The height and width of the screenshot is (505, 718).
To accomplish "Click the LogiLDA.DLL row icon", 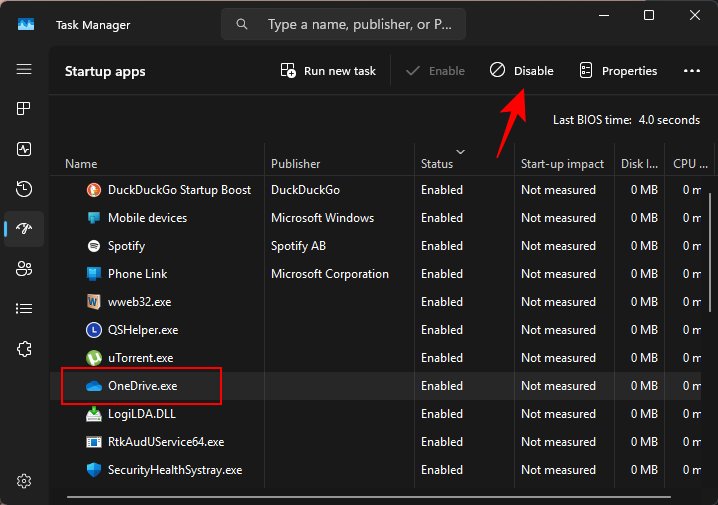I will point(94,414).
